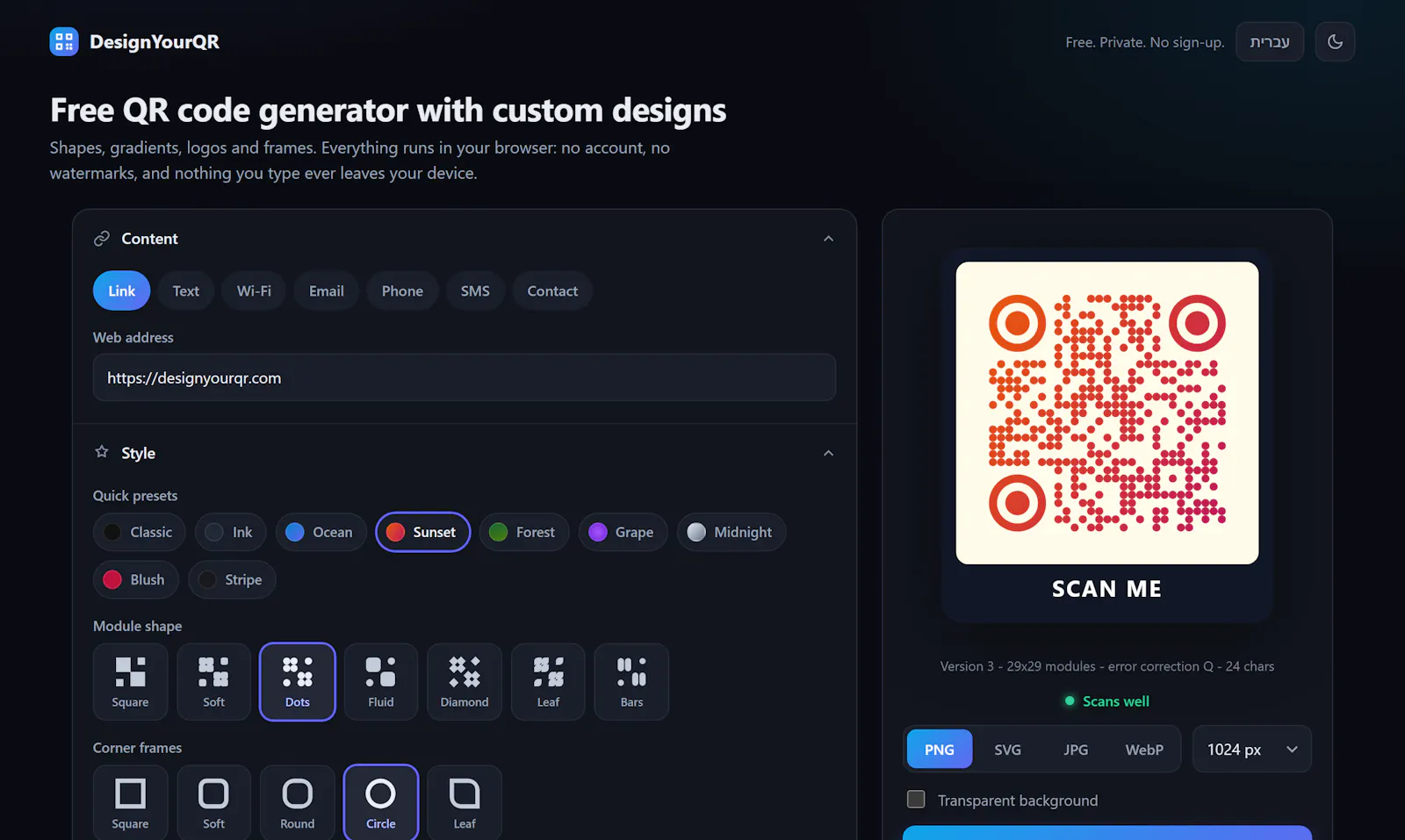Switch language with the עברית button
Screen dimensions: 1405x840
(1270, 42)
